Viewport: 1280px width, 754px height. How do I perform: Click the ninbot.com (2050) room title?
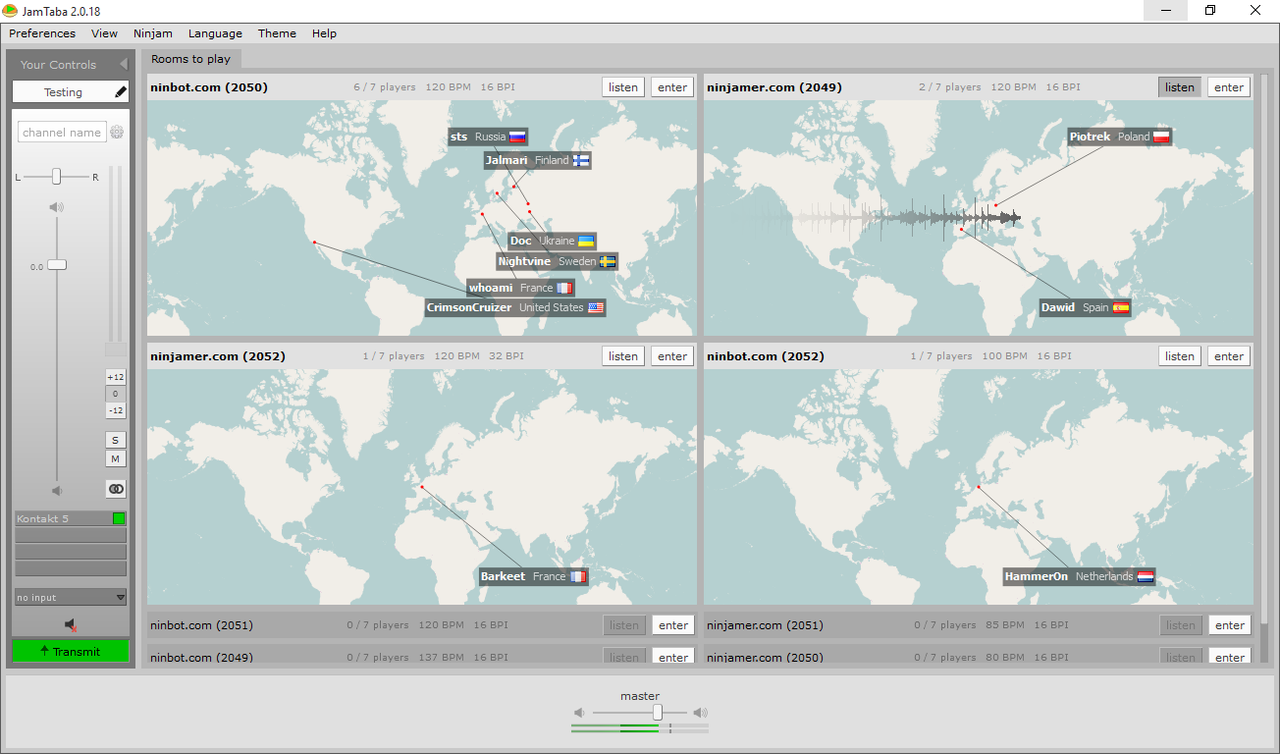209,87
